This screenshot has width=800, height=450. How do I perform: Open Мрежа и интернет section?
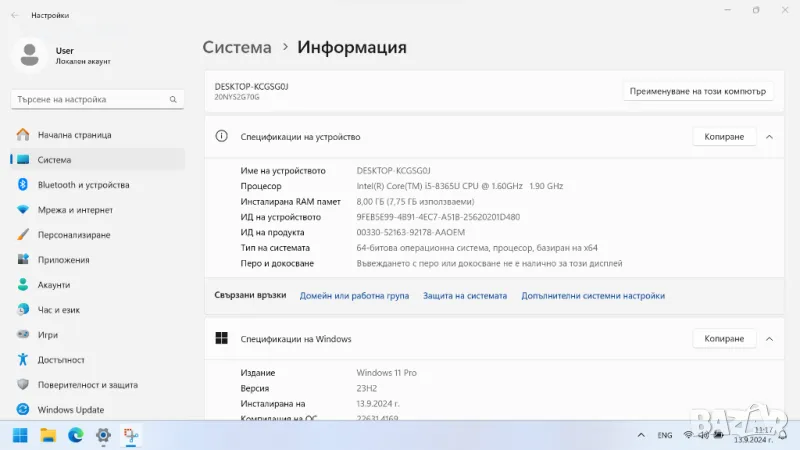click(75, 210)
